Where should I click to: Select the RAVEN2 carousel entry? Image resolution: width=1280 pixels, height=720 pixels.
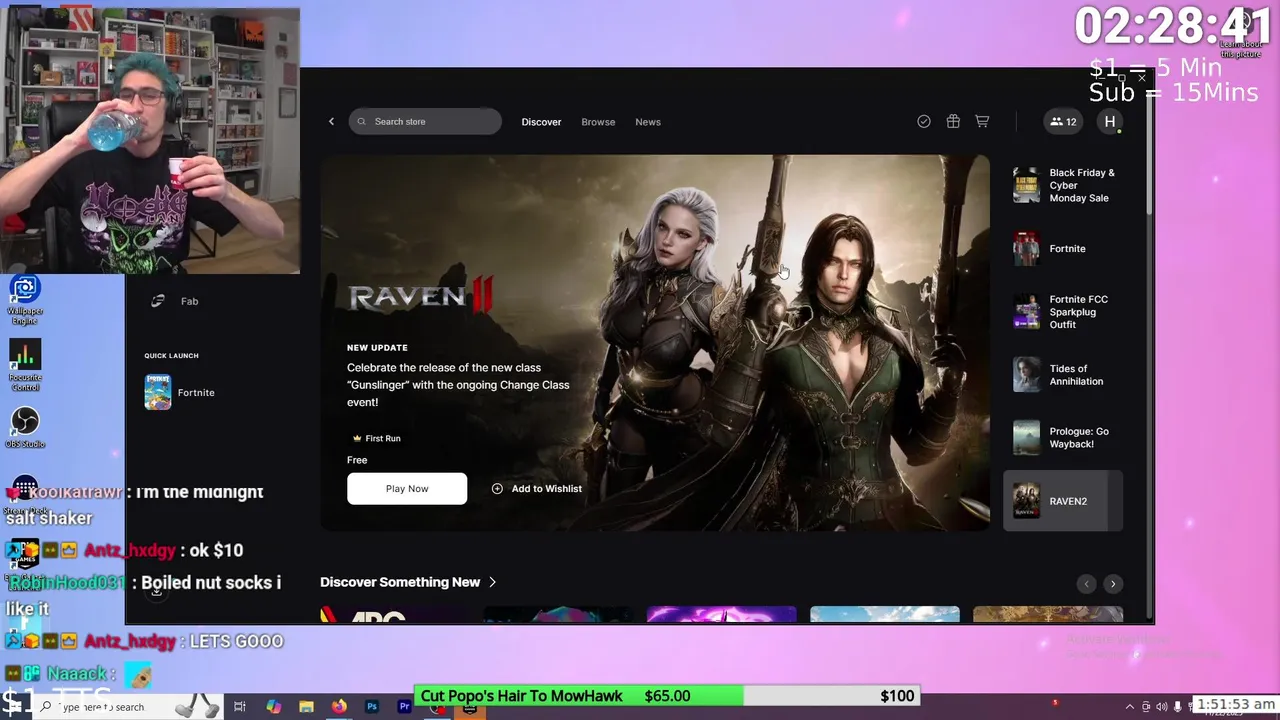[x=1063, y=501]
